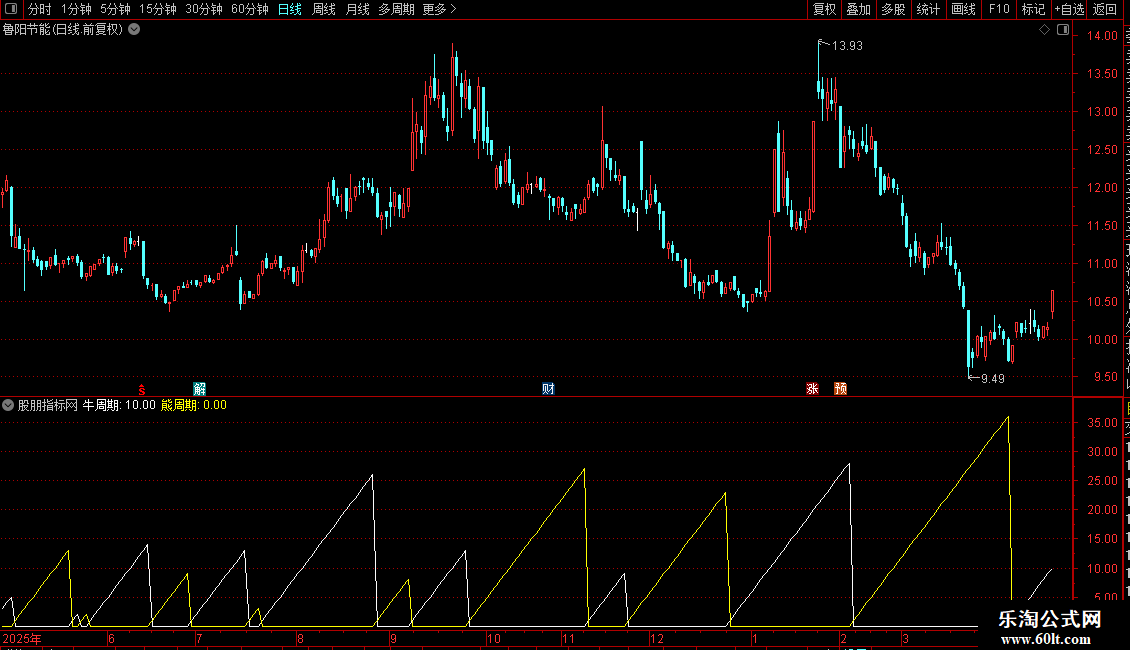Click the 牛周期: 10.00 value label
The height and width of the screenshot is (650, 1130).
[x=119, y=405]
